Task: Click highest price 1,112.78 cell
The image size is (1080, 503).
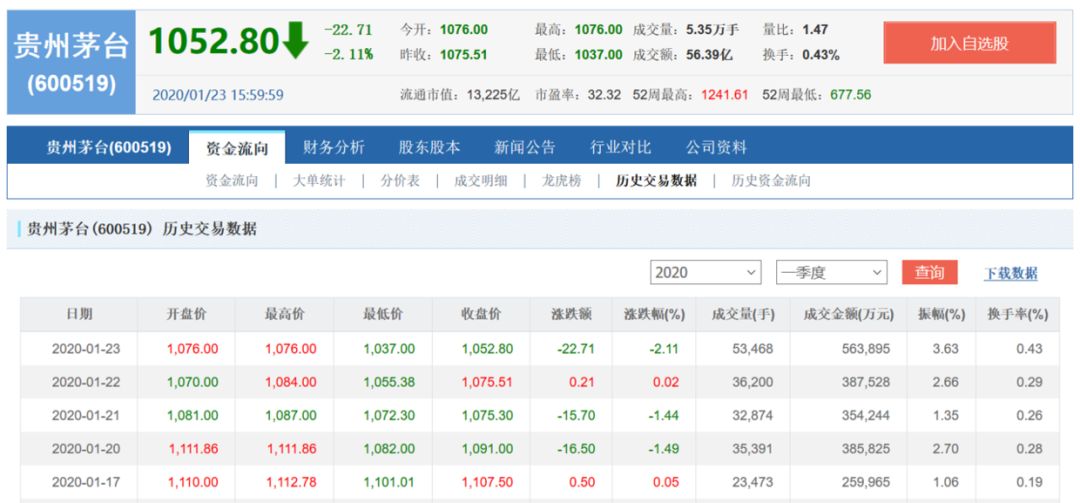Action: 291,482
